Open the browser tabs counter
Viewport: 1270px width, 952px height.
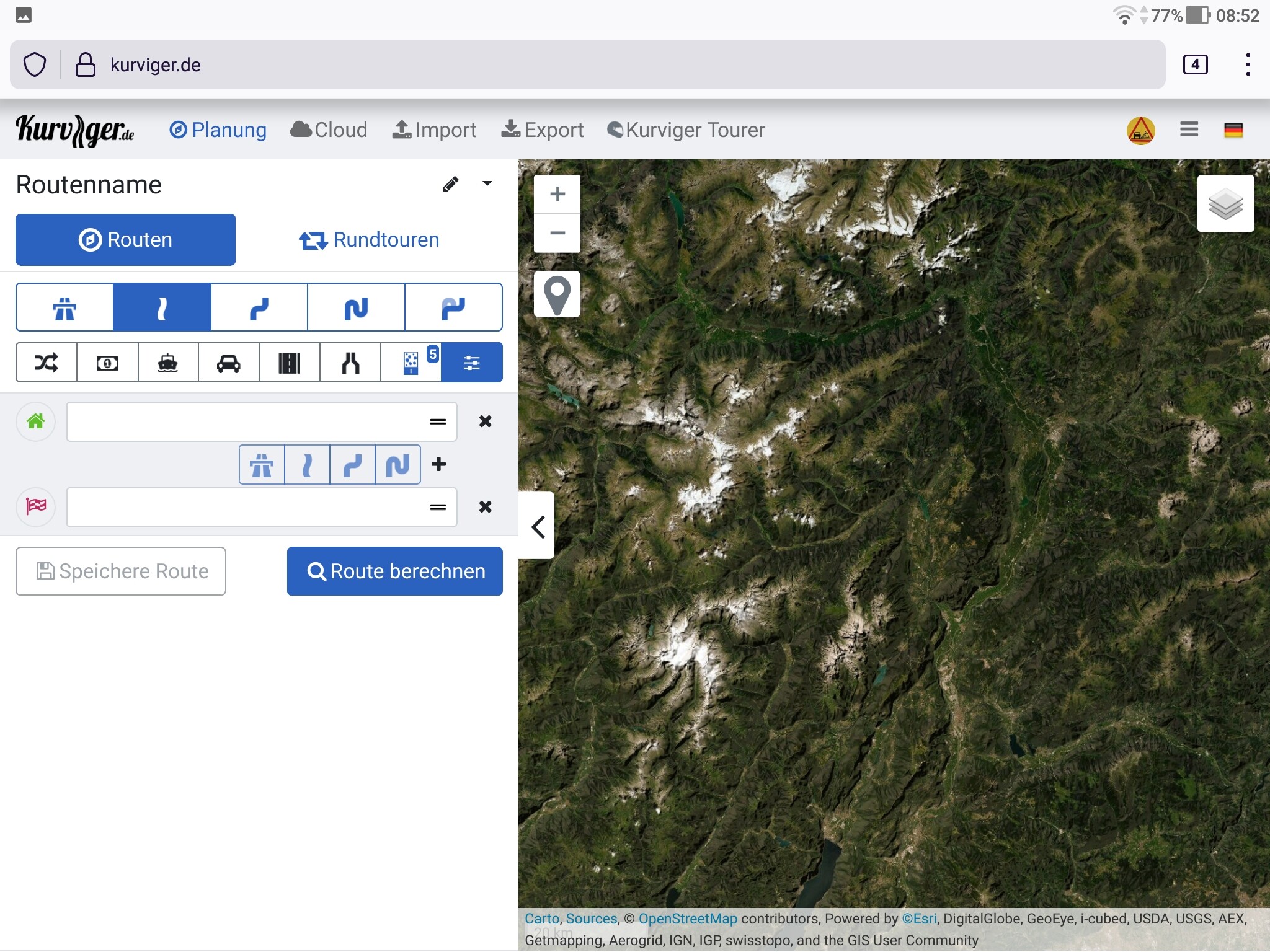coord(1195,64)
